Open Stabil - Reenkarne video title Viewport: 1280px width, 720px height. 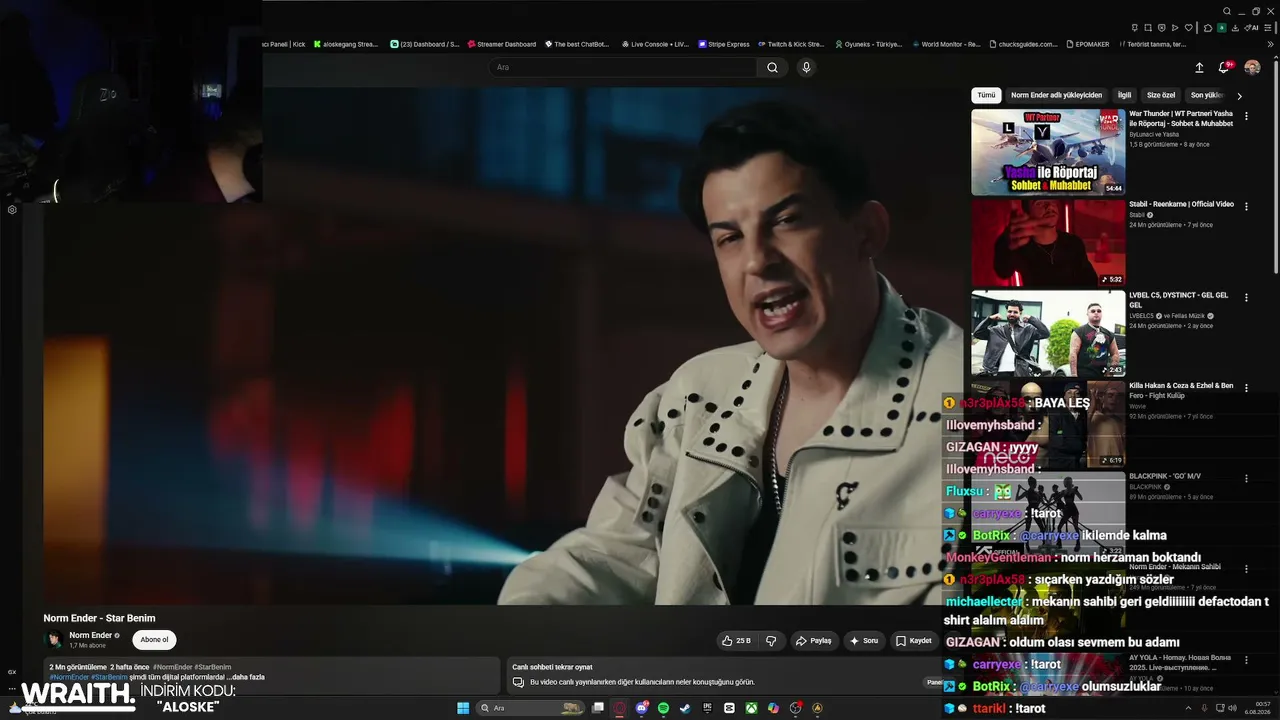point(1181,204)
